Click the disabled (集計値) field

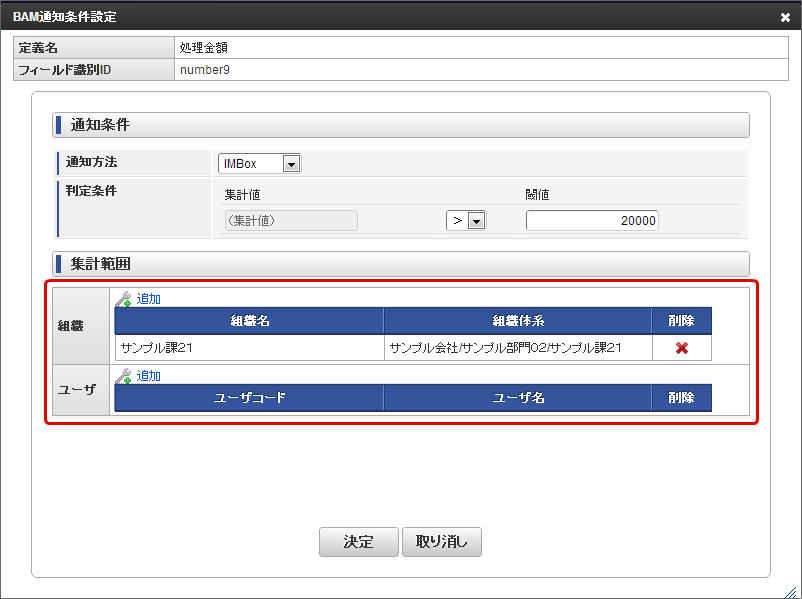pos(291,220)
